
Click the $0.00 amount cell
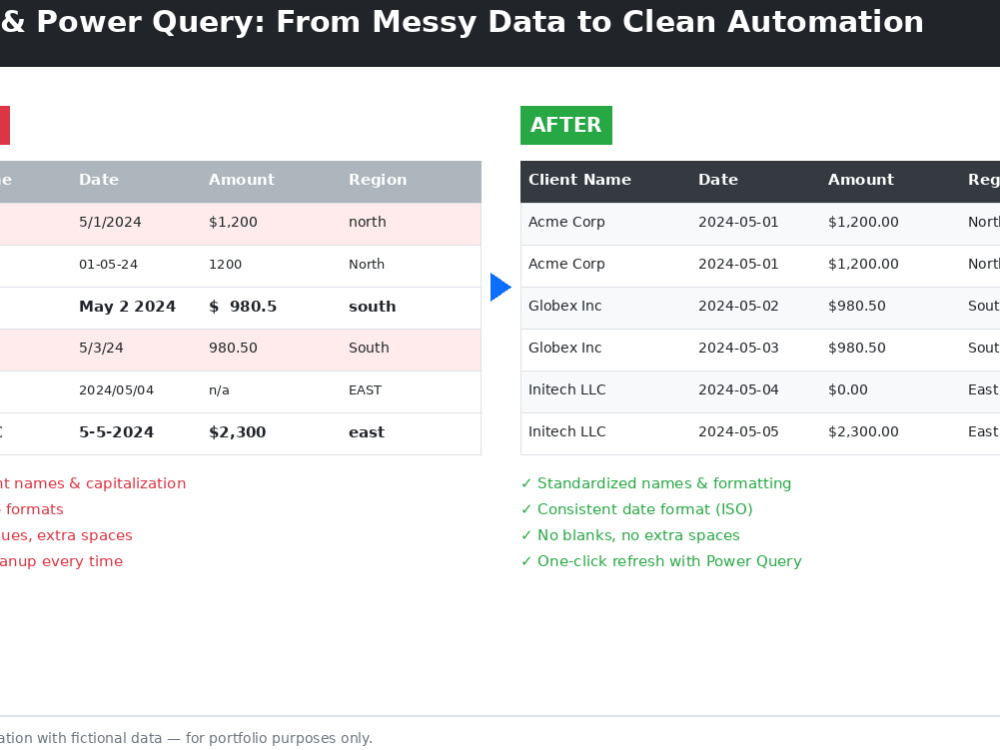click(848, 390)
